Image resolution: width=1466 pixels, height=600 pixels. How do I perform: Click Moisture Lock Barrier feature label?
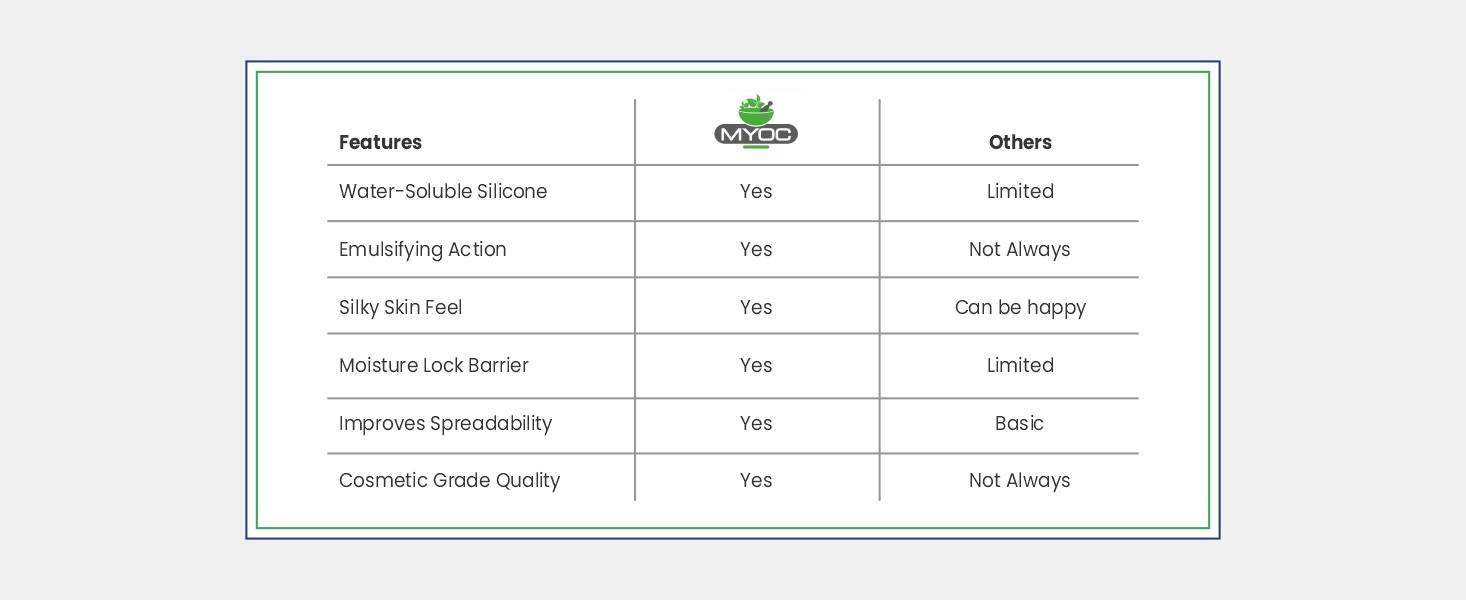[x=434, y=365]
